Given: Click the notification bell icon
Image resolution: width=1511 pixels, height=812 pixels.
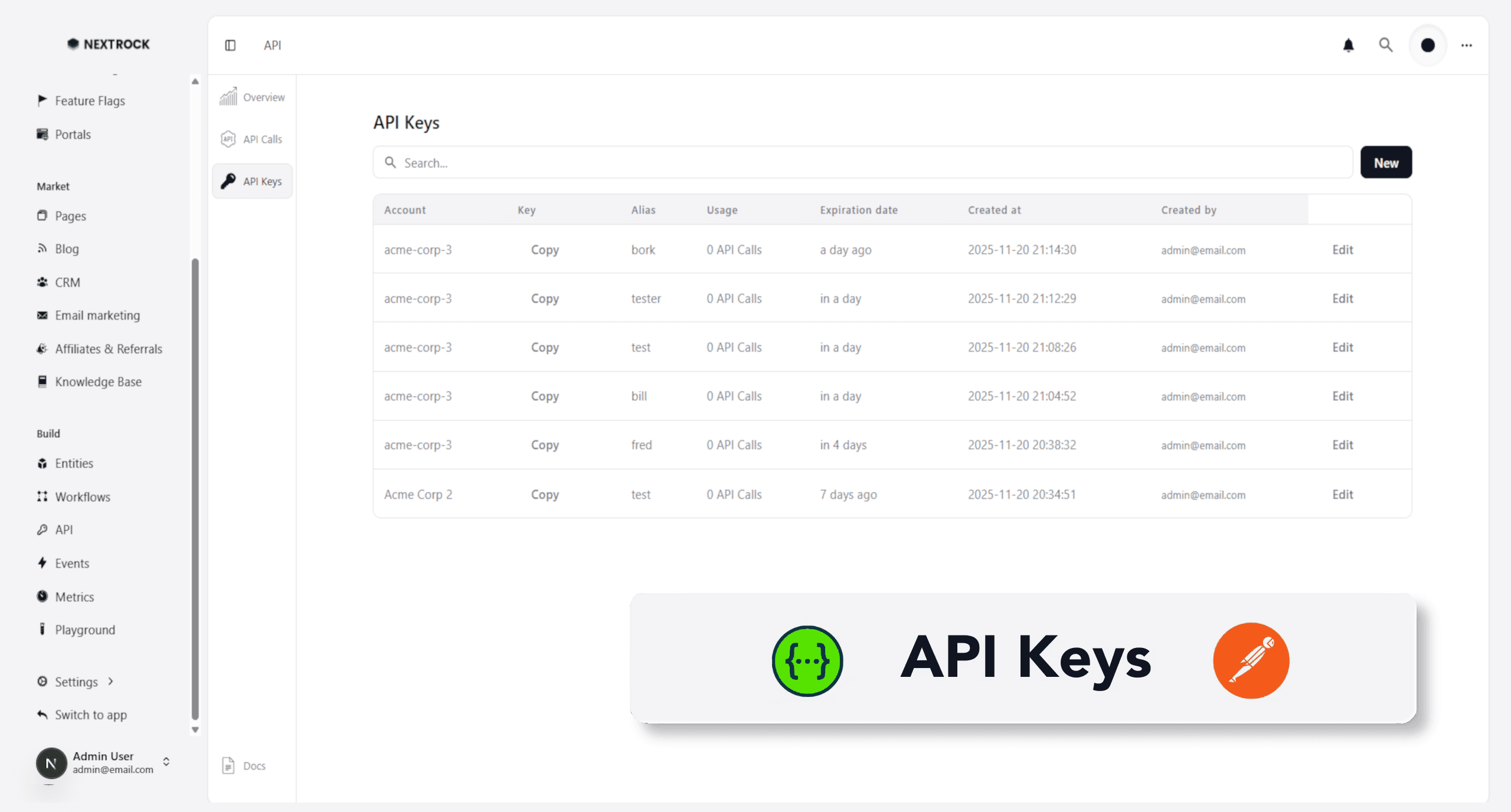Looking at the screenshot, I should 1349,45.
